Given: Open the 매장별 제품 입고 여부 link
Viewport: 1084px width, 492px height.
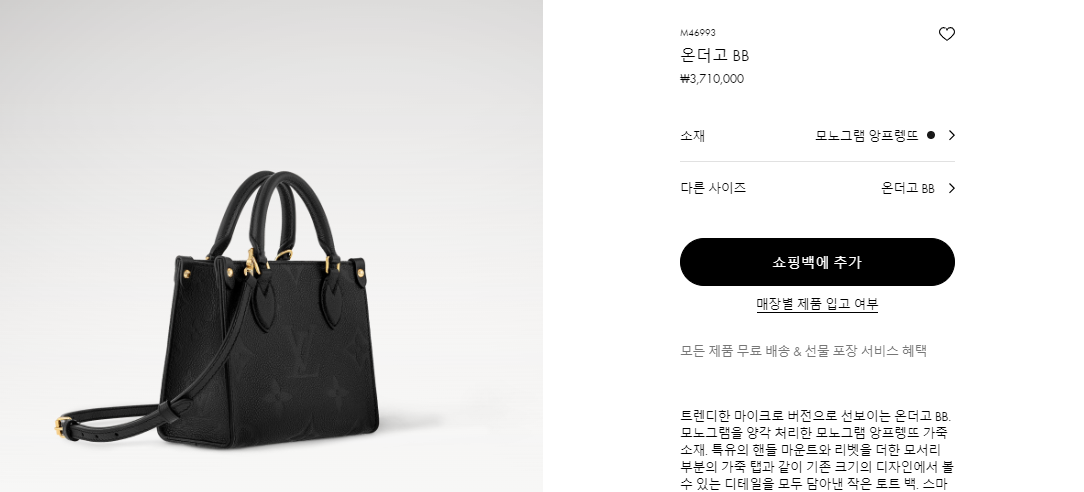Looking at the screenshot, I should 817,304.
